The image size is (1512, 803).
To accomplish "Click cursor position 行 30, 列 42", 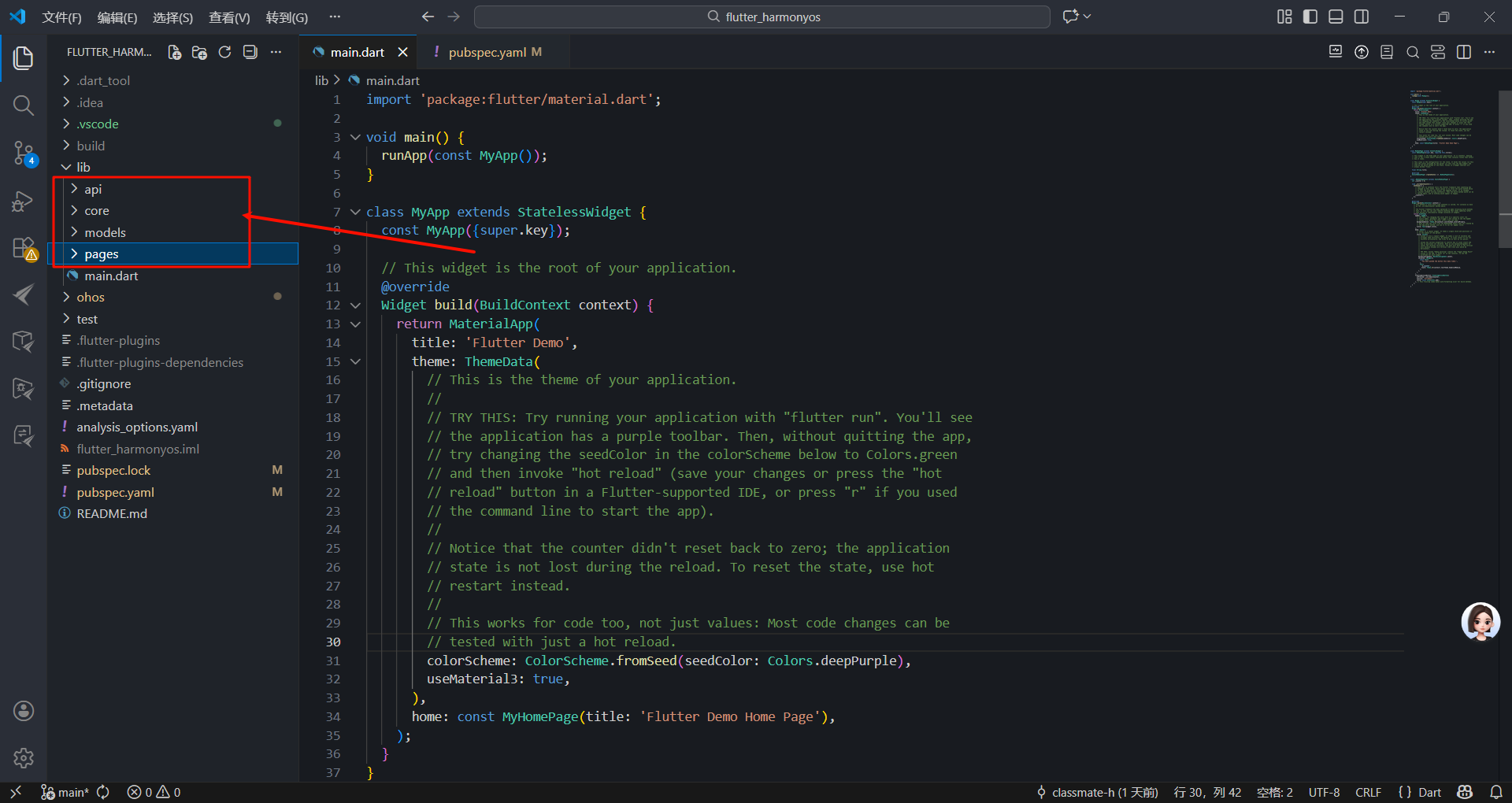I will coord(1207,792).
